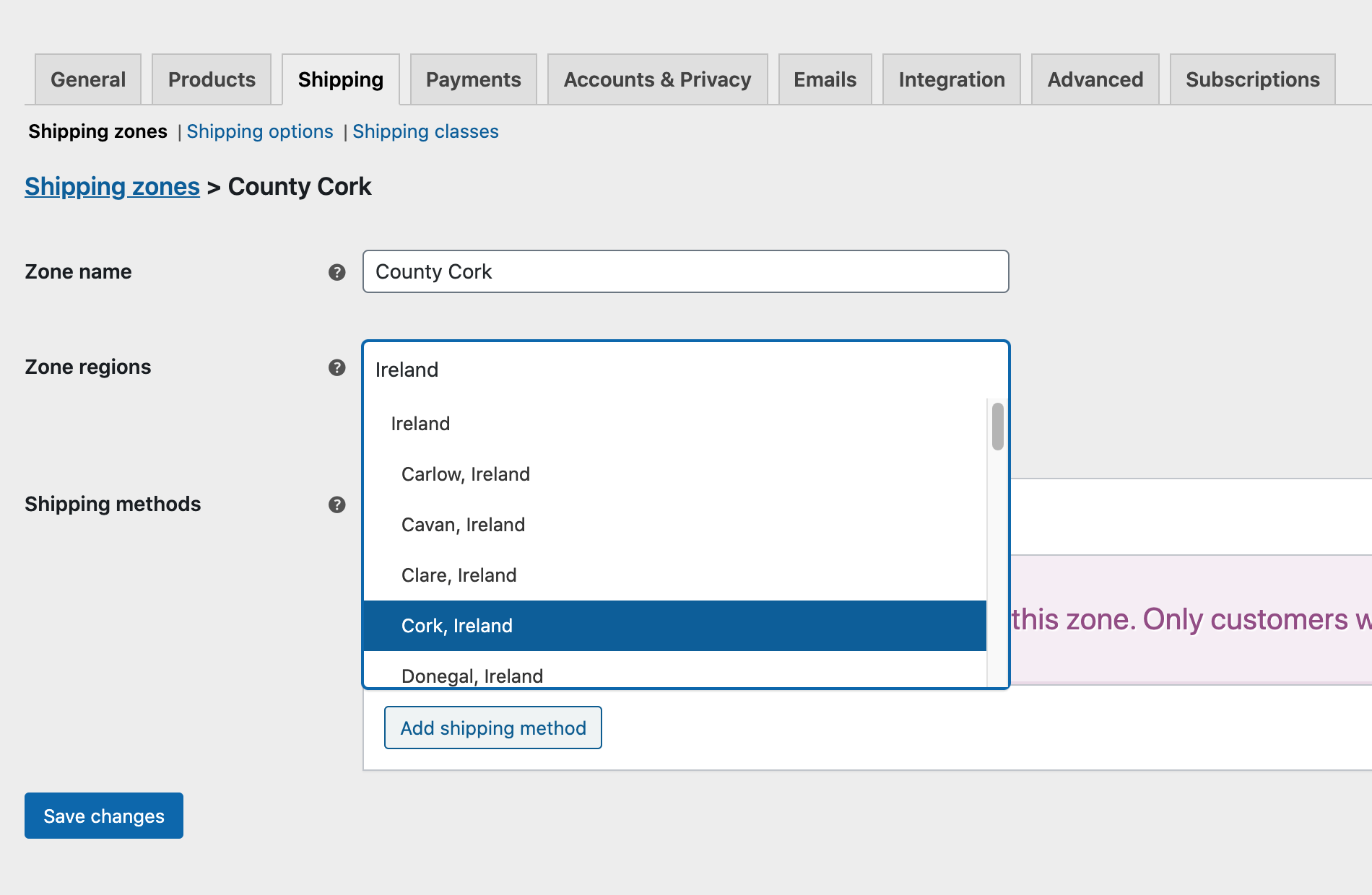Open the Shipping options page
This screenshot has width=1372, height=895.
pos(260,131)
